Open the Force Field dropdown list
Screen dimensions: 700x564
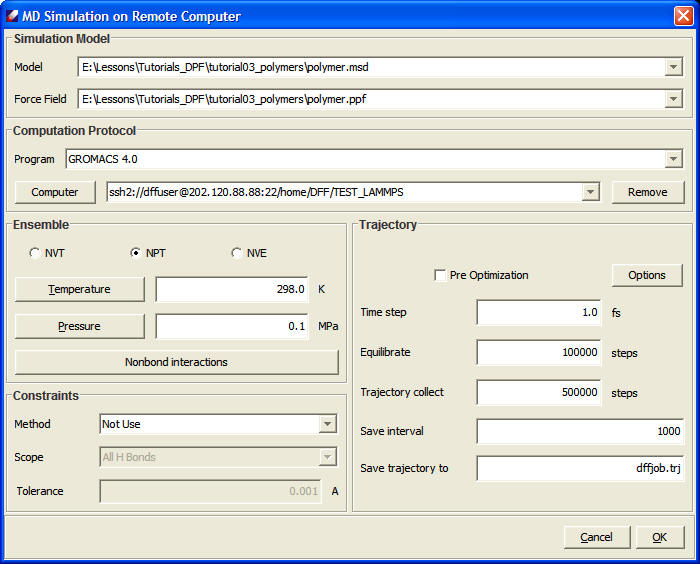tap(674, 99)
